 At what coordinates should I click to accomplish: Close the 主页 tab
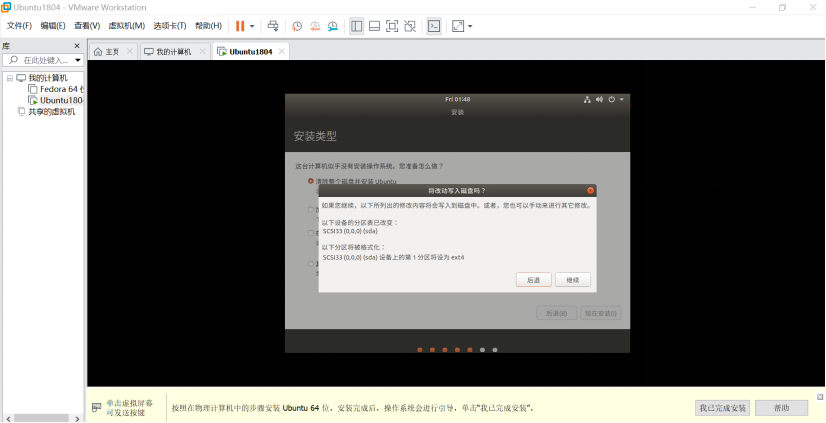coord(130,52)
